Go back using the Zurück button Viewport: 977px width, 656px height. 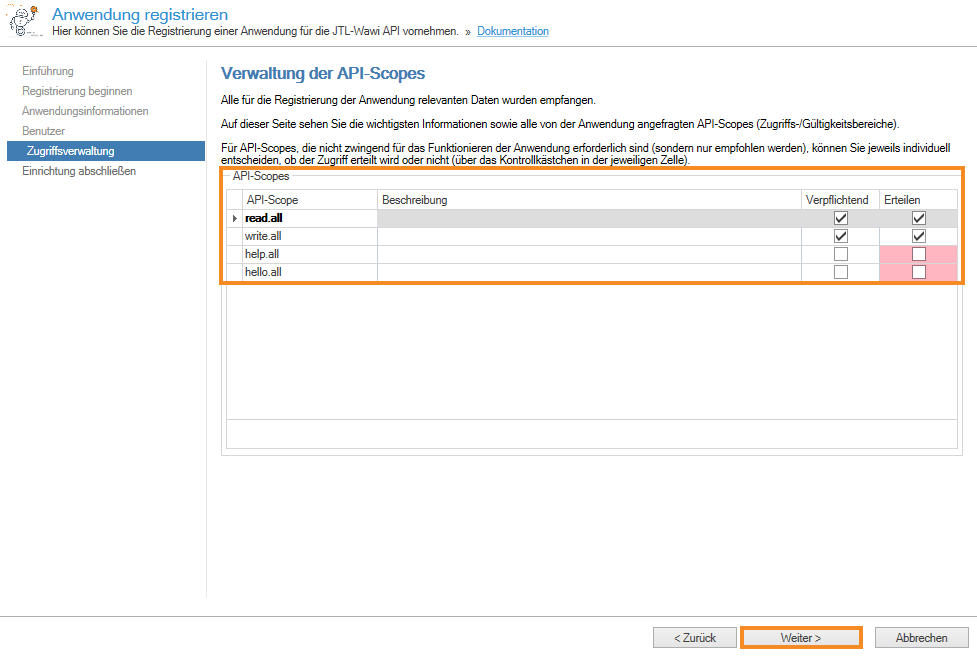pos(694,638)
